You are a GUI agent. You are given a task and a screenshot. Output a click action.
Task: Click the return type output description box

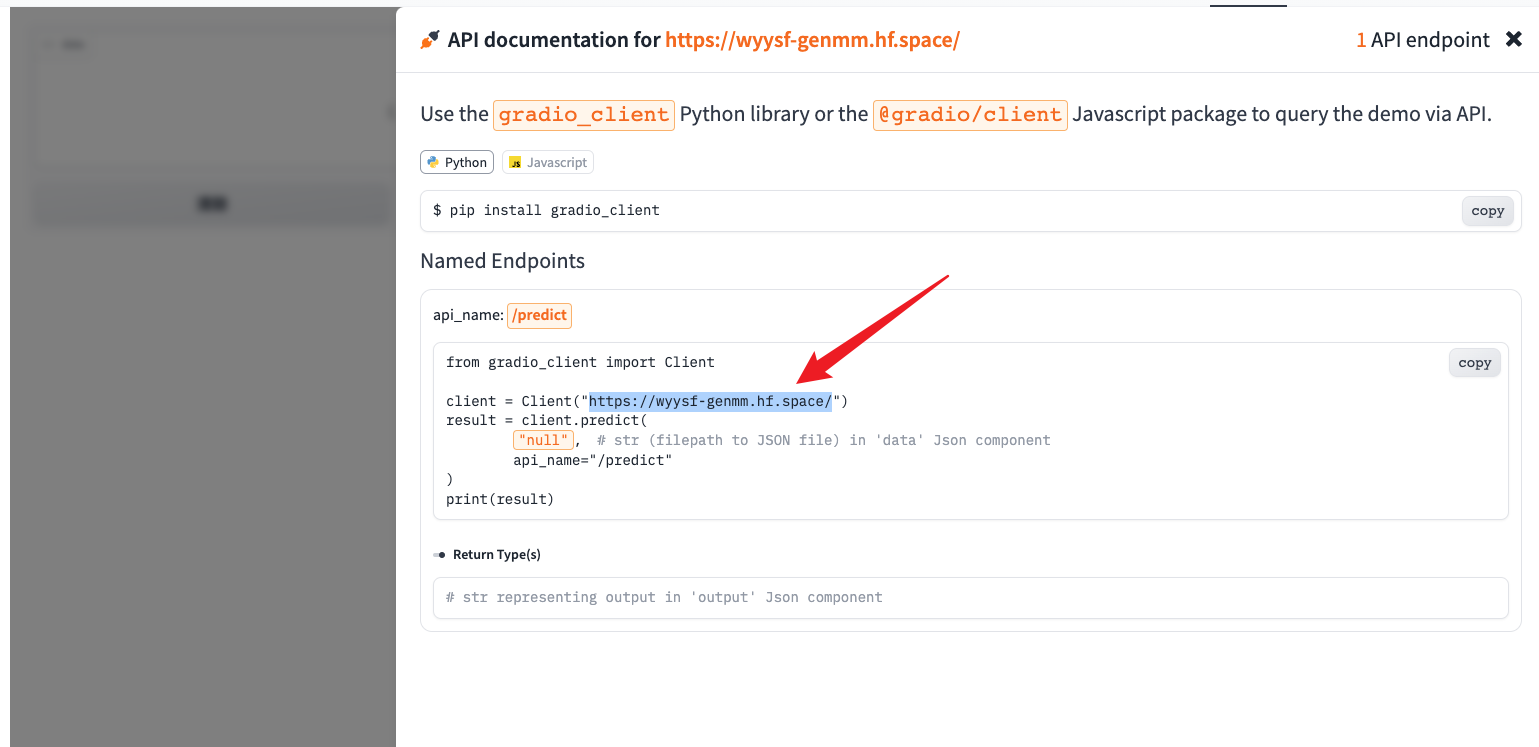click(x=969, y=598)
